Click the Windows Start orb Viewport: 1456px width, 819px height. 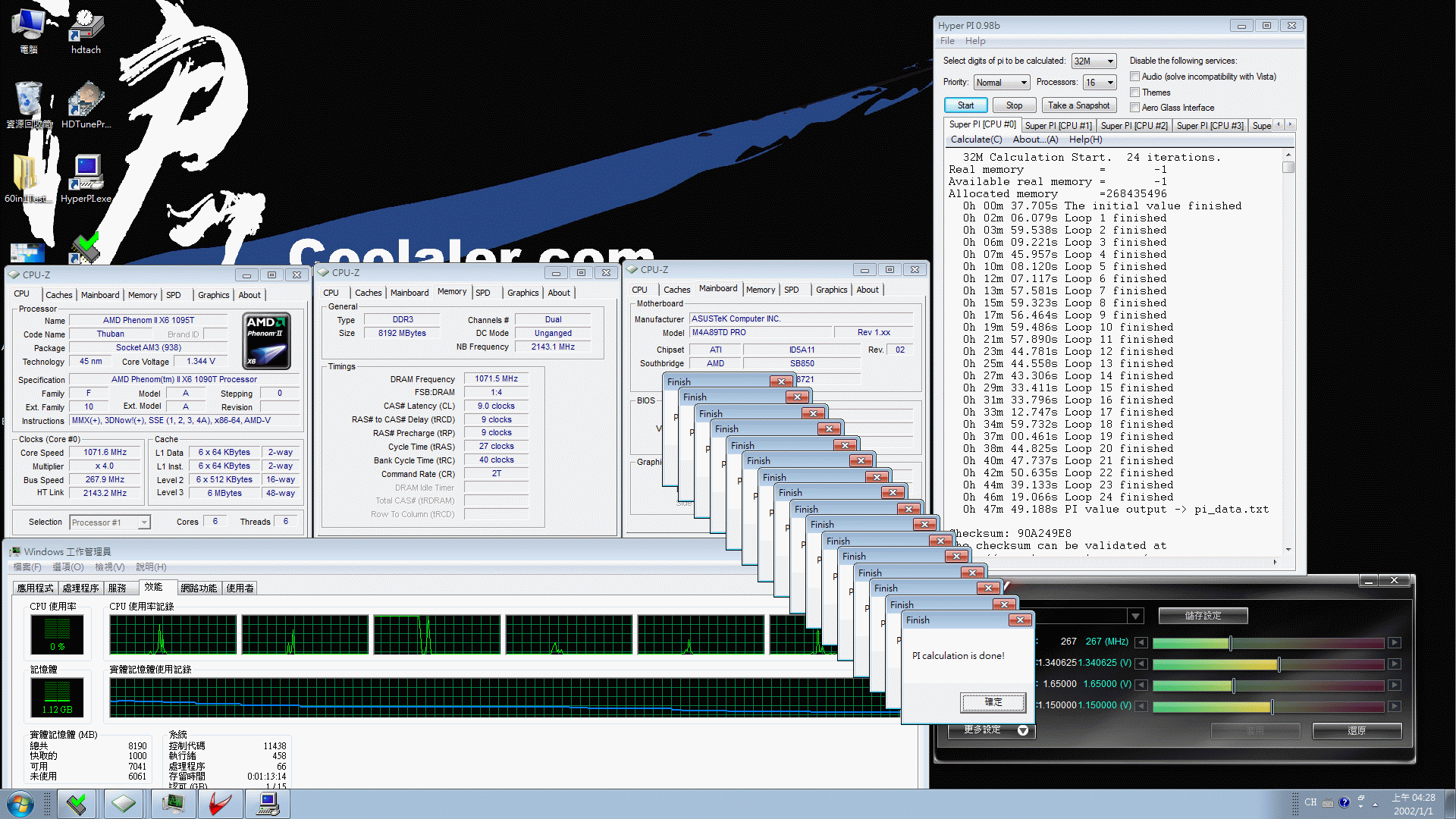click(x=20, y=804)
